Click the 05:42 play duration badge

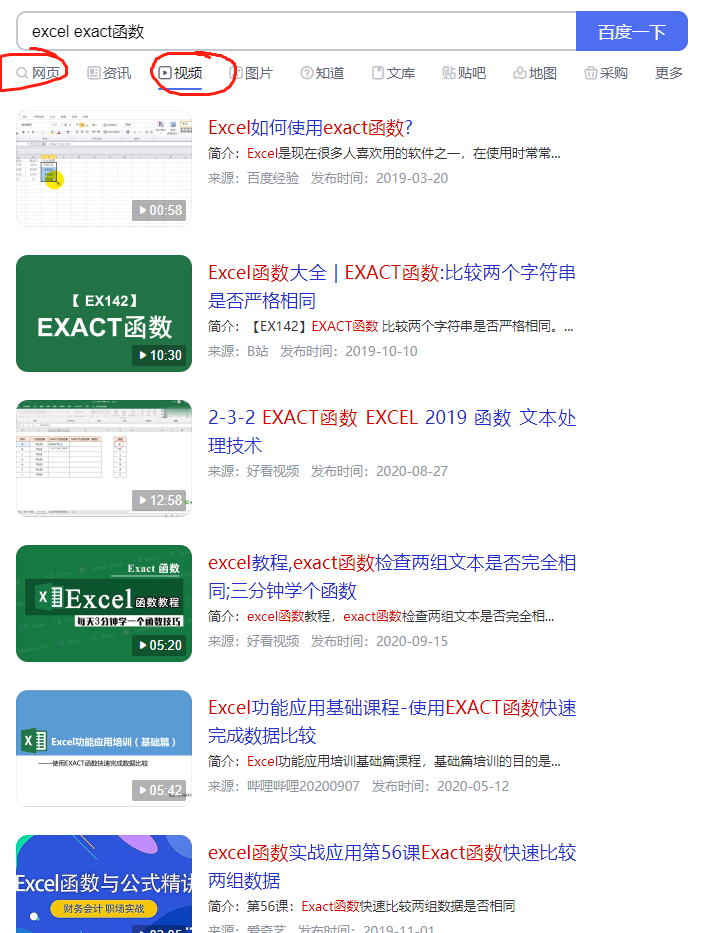tap(159, 791)
